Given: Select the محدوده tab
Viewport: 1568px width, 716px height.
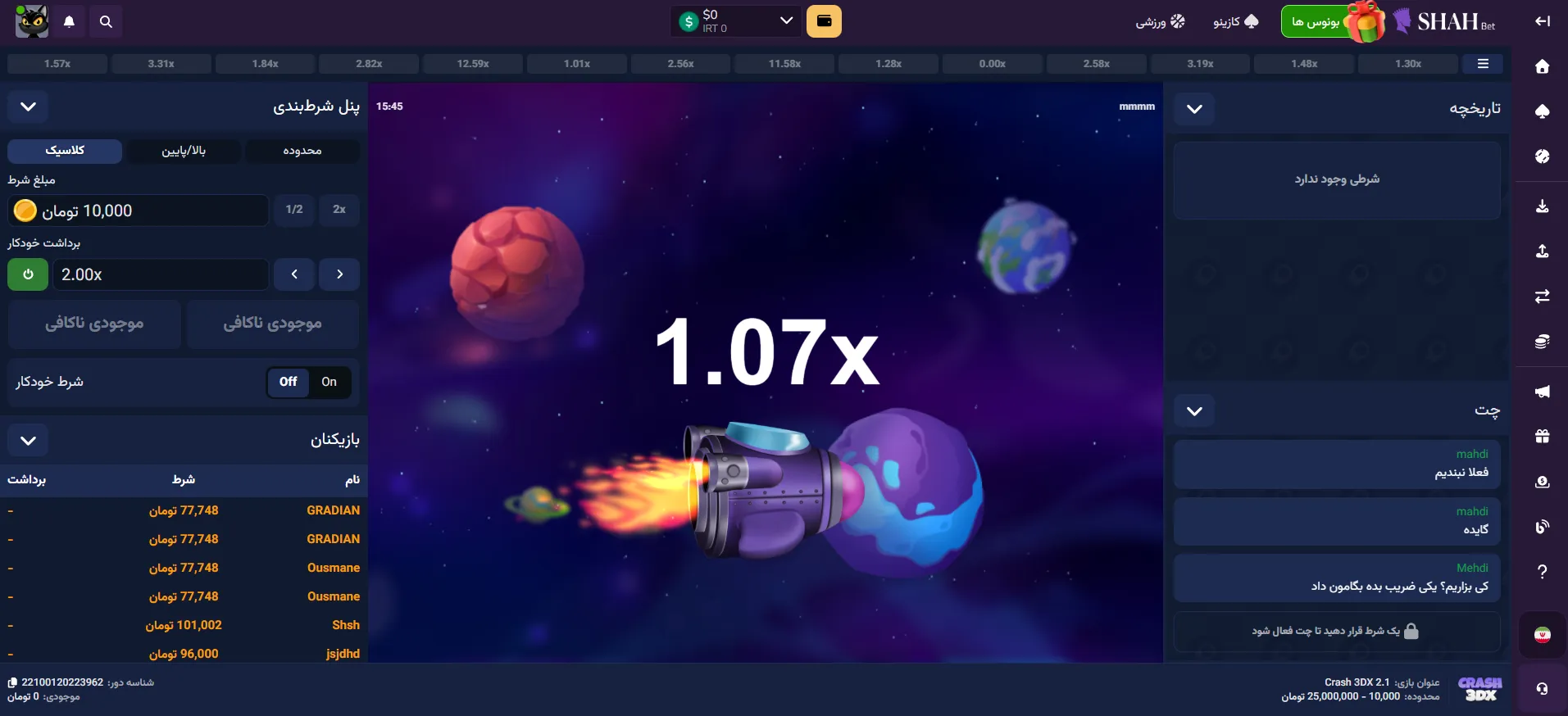Looking at the screenshot, I should pos(302,151).
